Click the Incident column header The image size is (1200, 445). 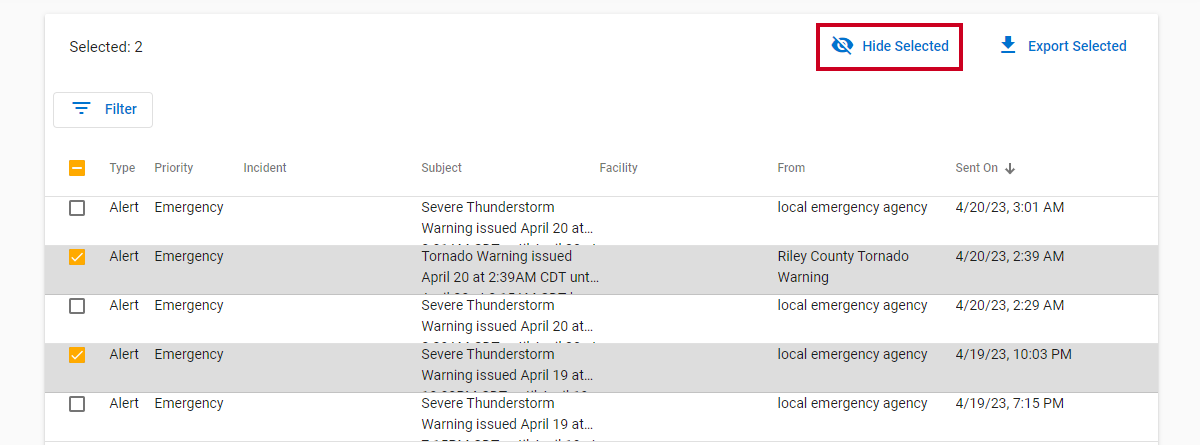coord(265,168)
